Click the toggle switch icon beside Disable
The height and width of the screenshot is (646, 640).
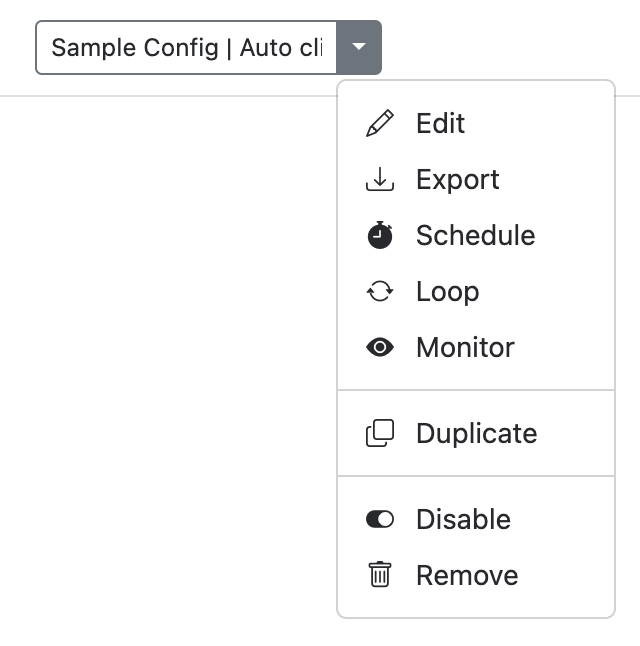[x=380, y=520]
